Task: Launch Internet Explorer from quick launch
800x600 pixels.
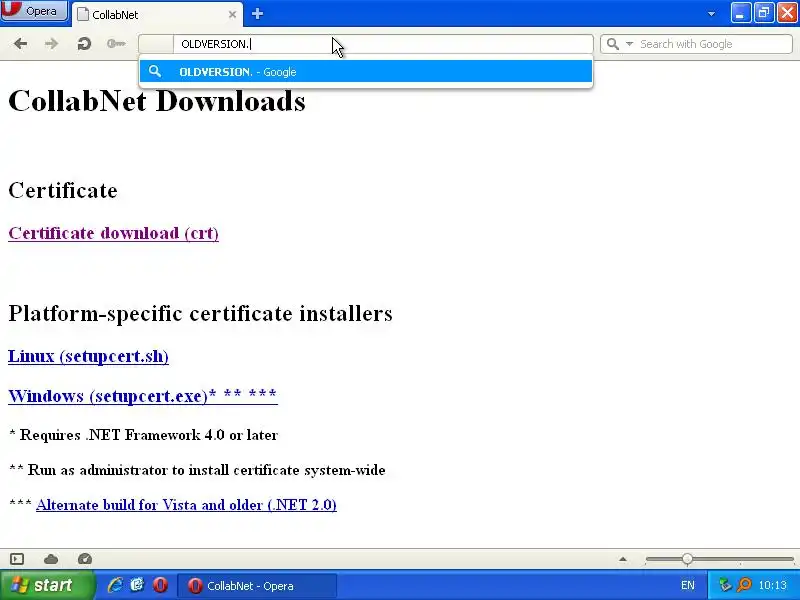Action: coord(115,585)
